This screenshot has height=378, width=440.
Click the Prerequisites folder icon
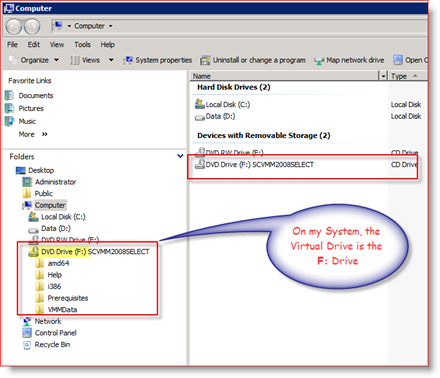click(40, 298)
